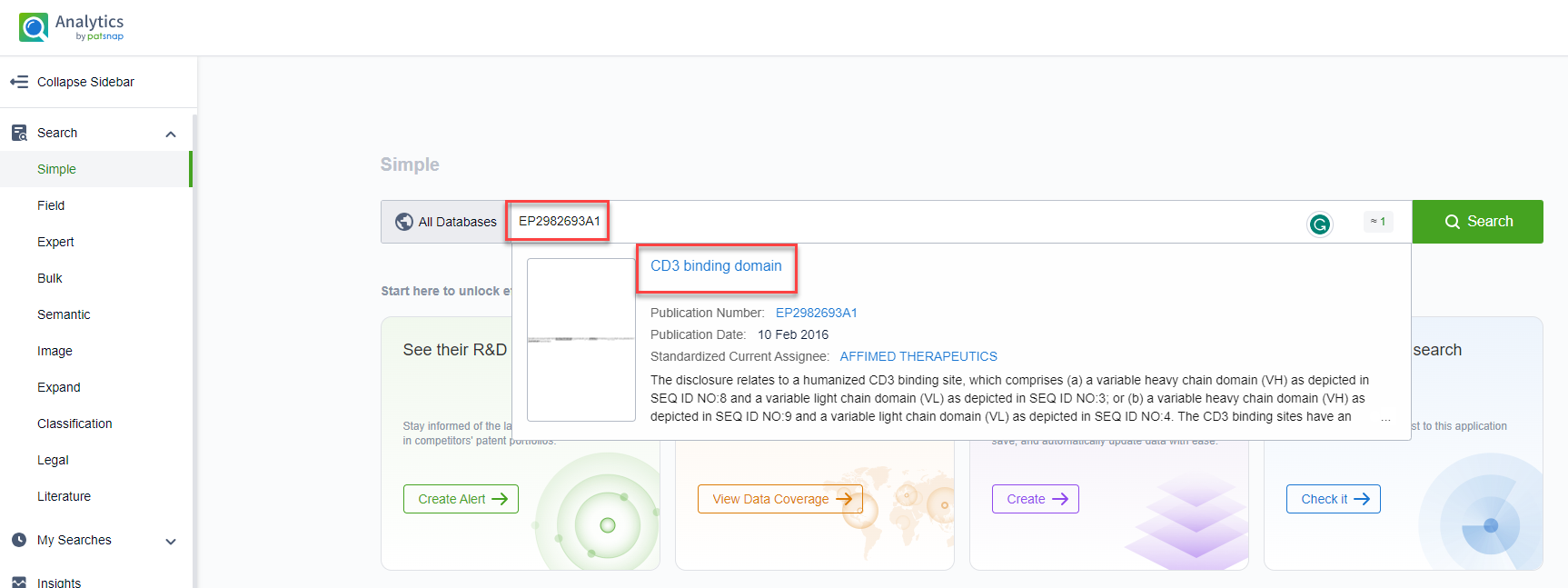Click the green Grammarly icon in search box
The height and width of the screenshot is (588, 1568).
[1319, 224]
